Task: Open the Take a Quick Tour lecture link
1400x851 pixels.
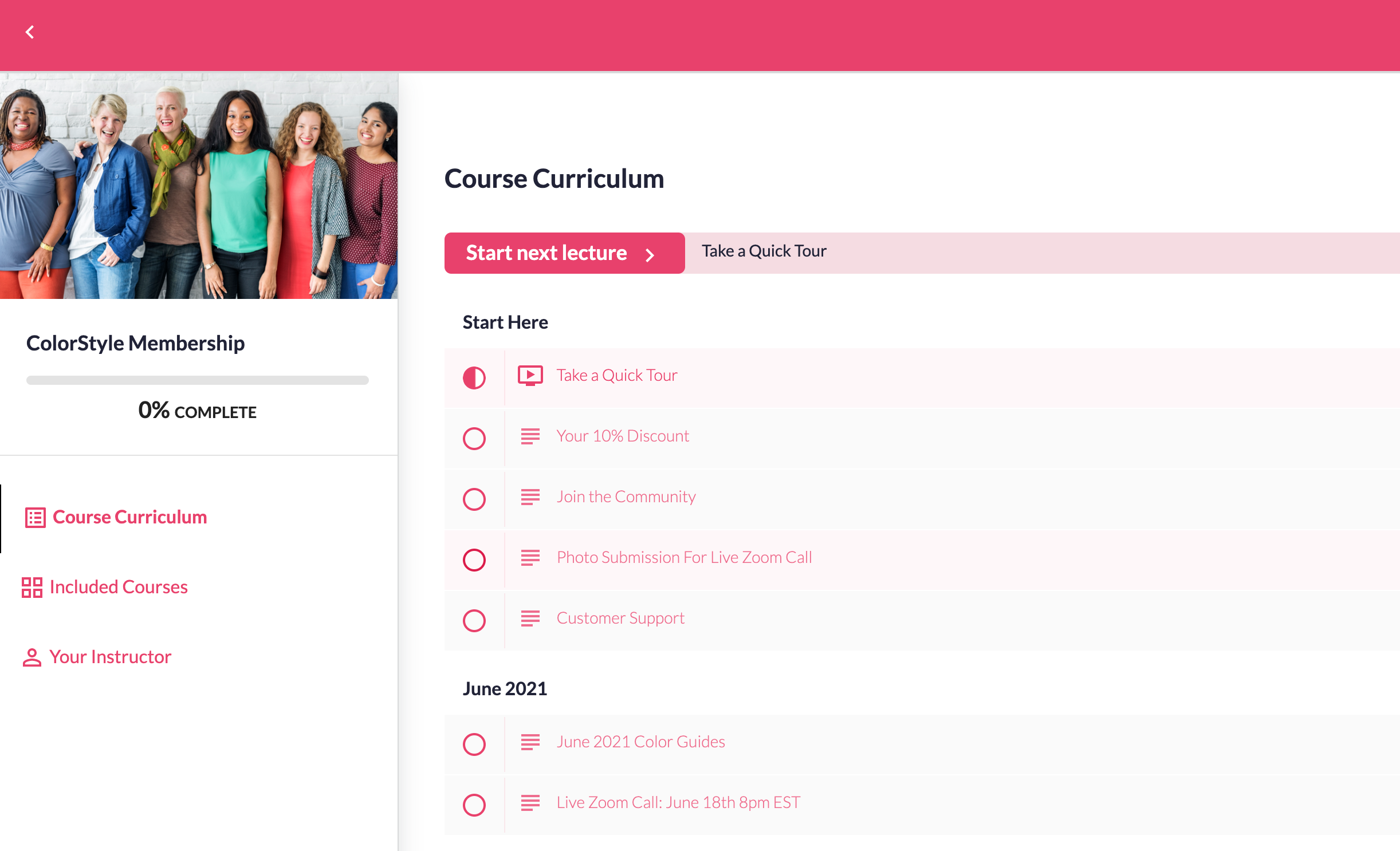Action: click(x=617, y=375)
